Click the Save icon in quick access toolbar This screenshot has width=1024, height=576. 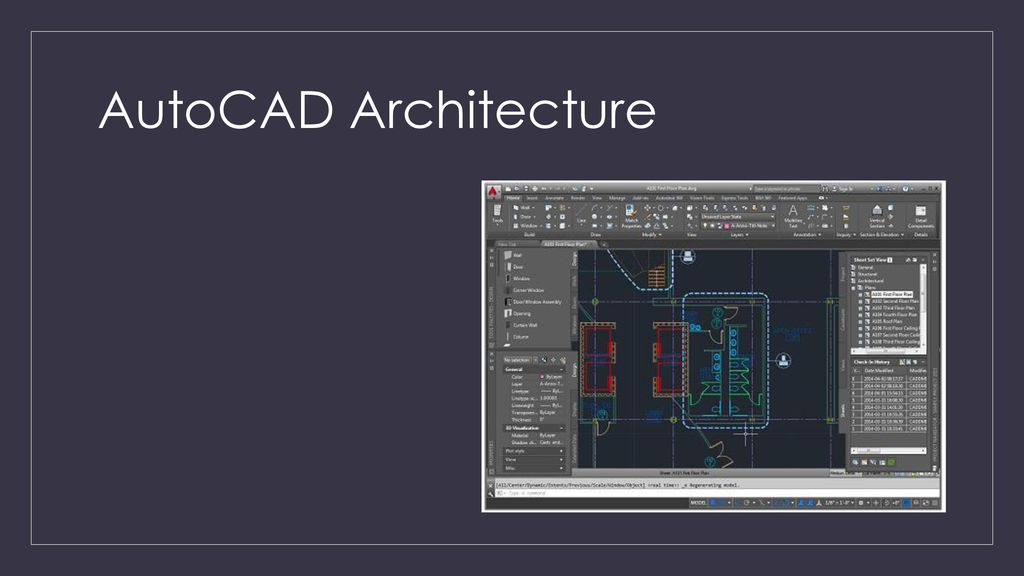526,189
